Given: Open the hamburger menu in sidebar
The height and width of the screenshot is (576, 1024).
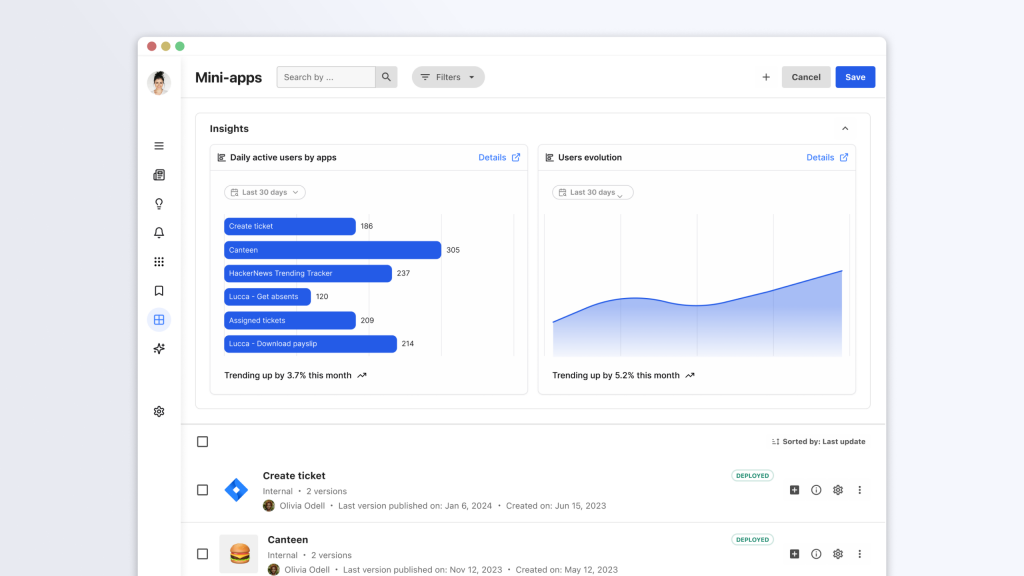Looking at the screenshot, I should [159, 146].
